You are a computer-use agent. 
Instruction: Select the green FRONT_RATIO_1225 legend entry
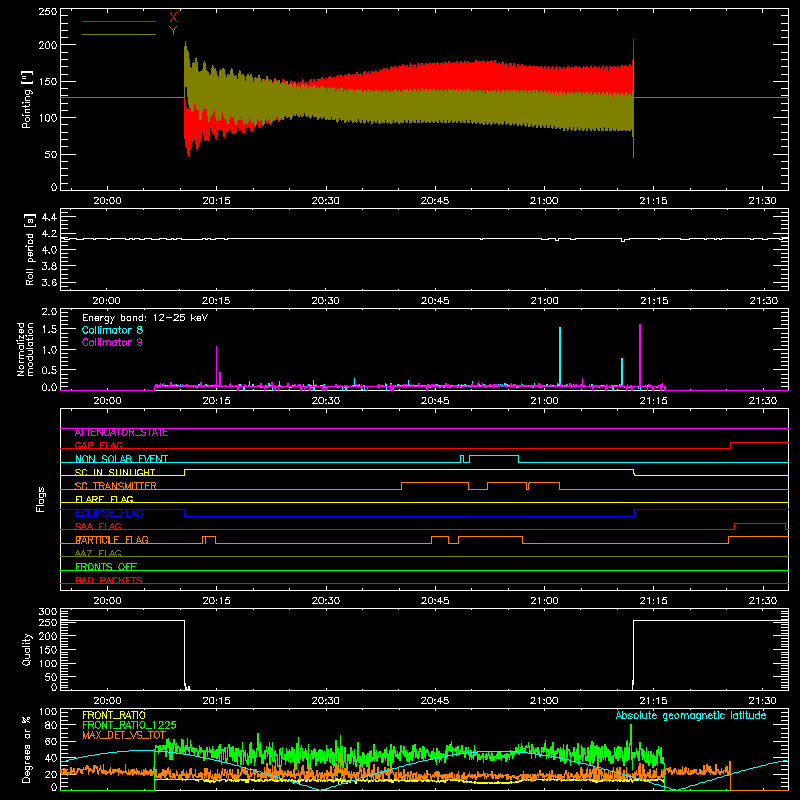pyautogui.click(x=129, y=725)
